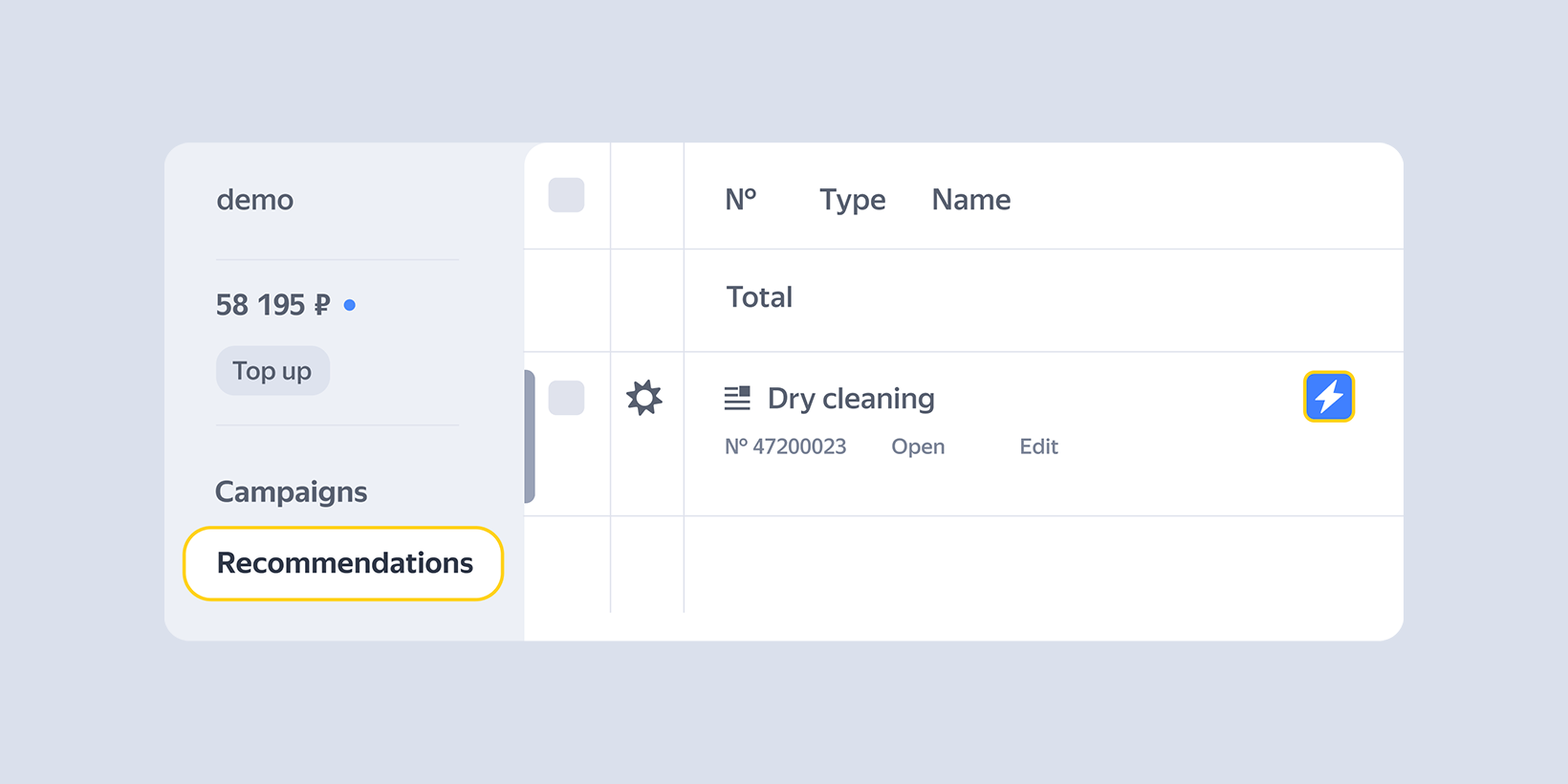Click the text ad type icon
The image size is (1568, 784).
[737, 398]
